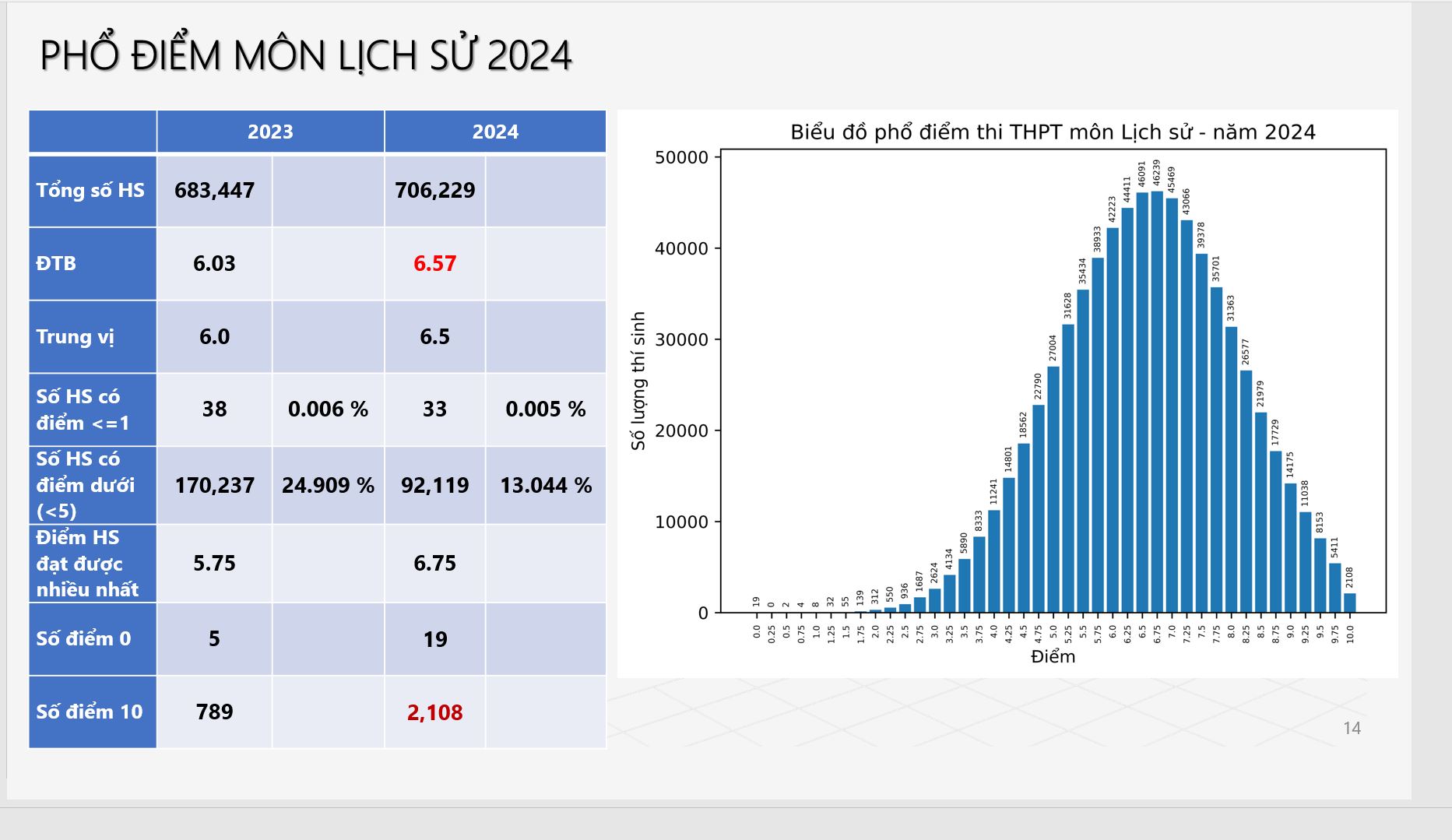Select the 789 cell

(x=214, y=712)
